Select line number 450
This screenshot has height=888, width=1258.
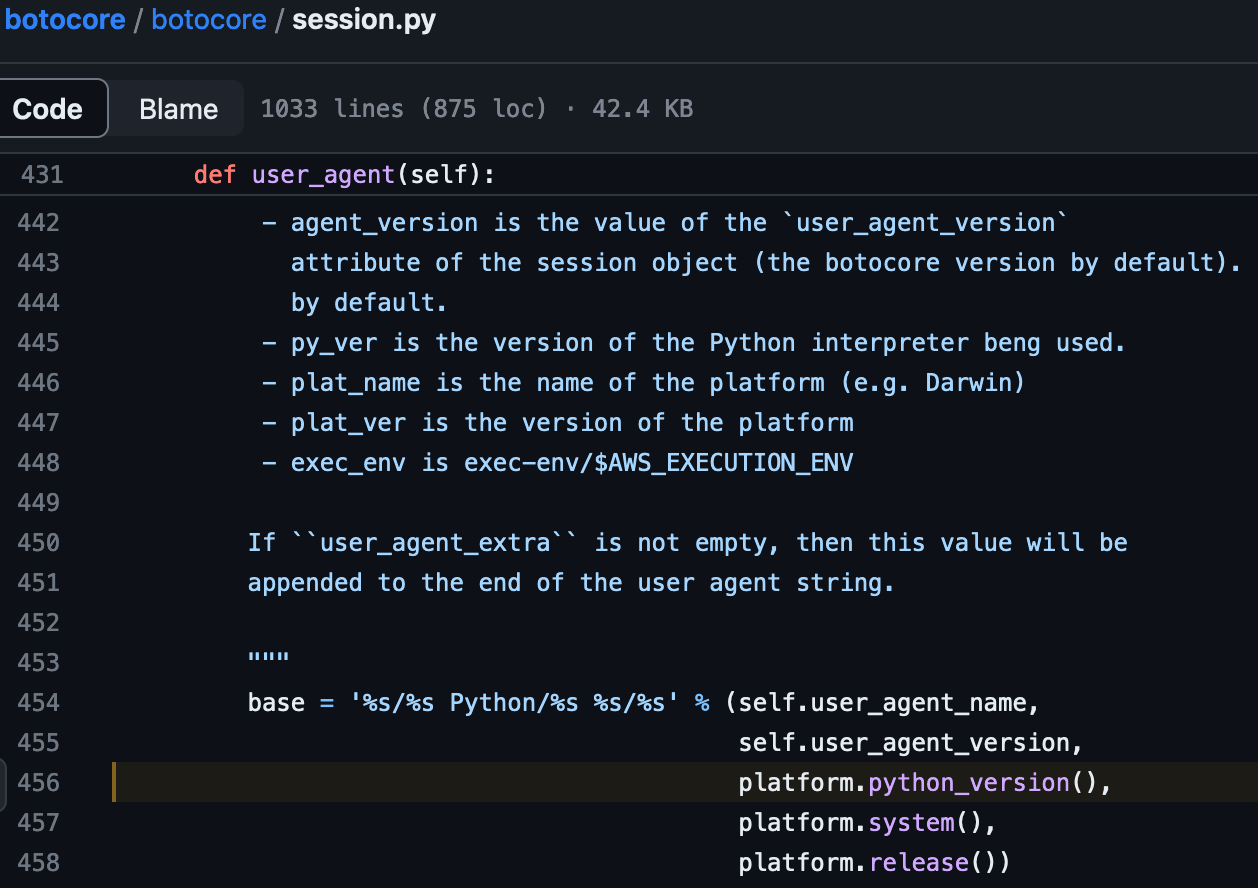point(39,542)
